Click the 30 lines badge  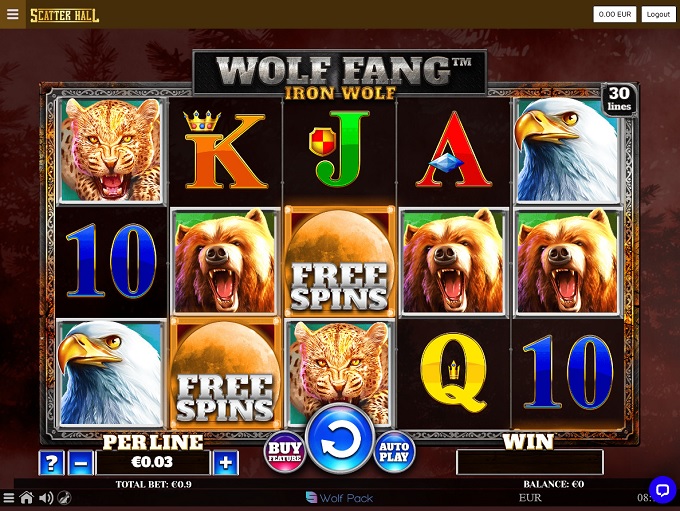(x=619, y=99)
